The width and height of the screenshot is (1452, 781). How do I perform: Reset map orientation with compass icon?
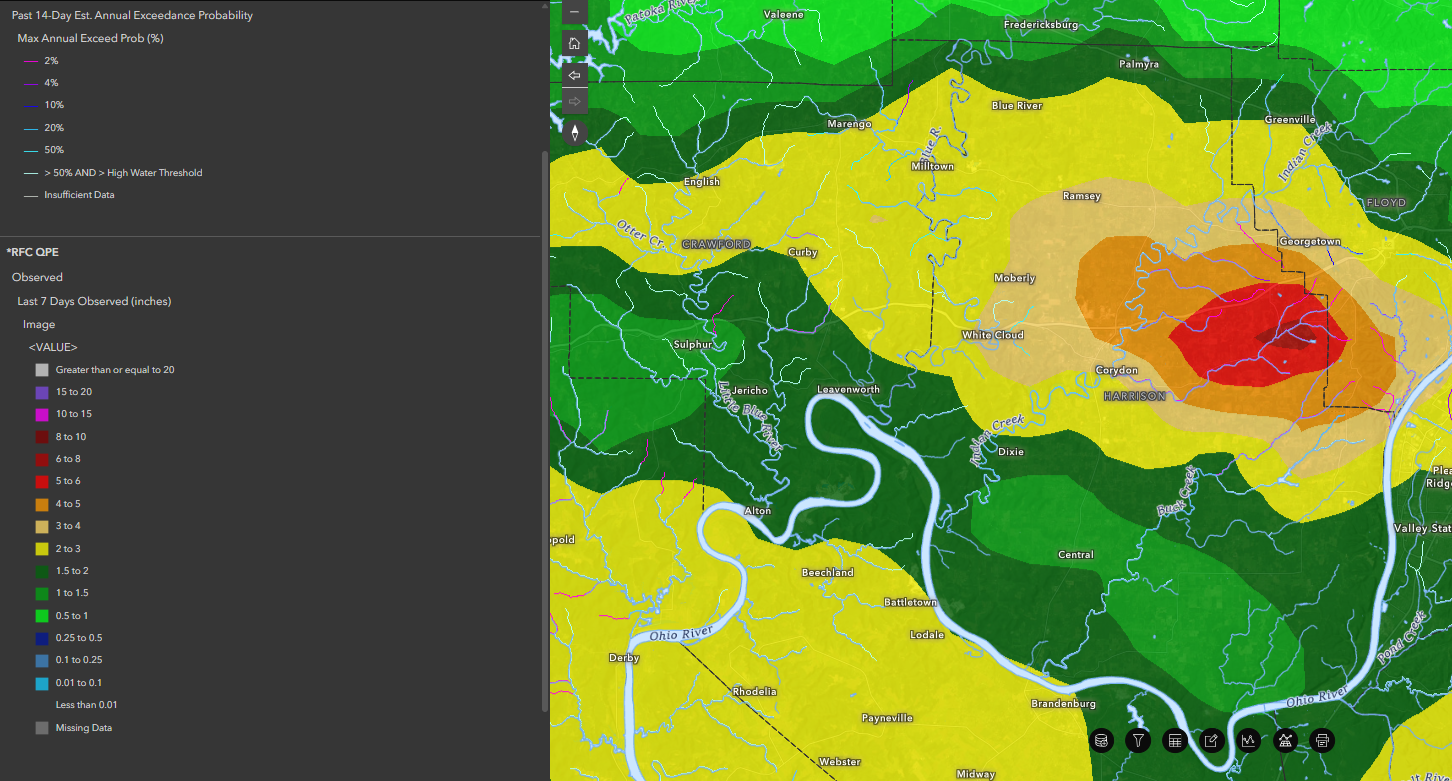pos(574,132)
